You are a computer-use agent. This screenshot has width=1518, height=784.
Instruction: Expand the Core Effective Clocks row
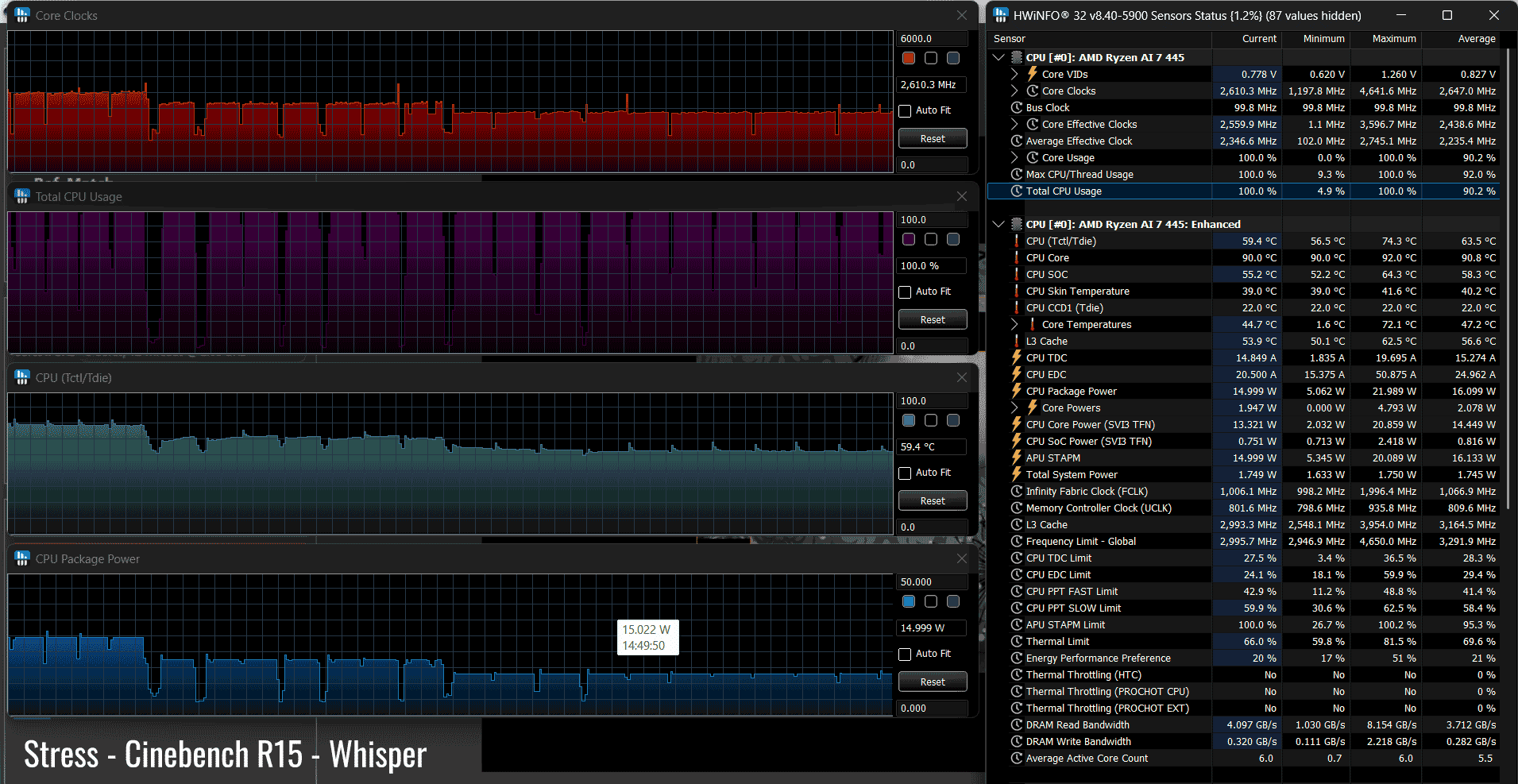click(x=1014, y=124)
